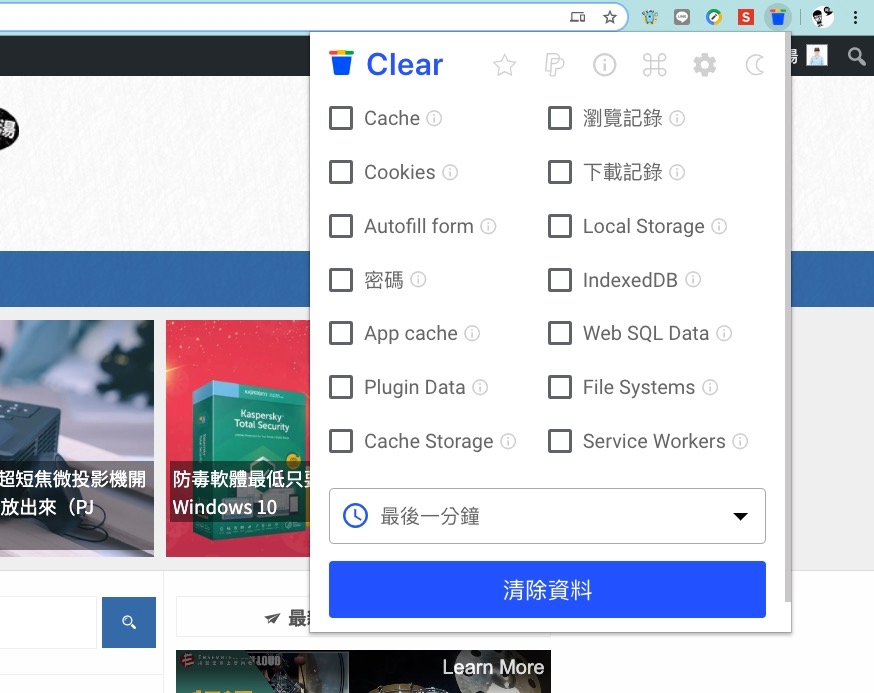The image size is (874, 693).
Task: Tick the 下載記錄 checkbox
Action: (560, 172)
